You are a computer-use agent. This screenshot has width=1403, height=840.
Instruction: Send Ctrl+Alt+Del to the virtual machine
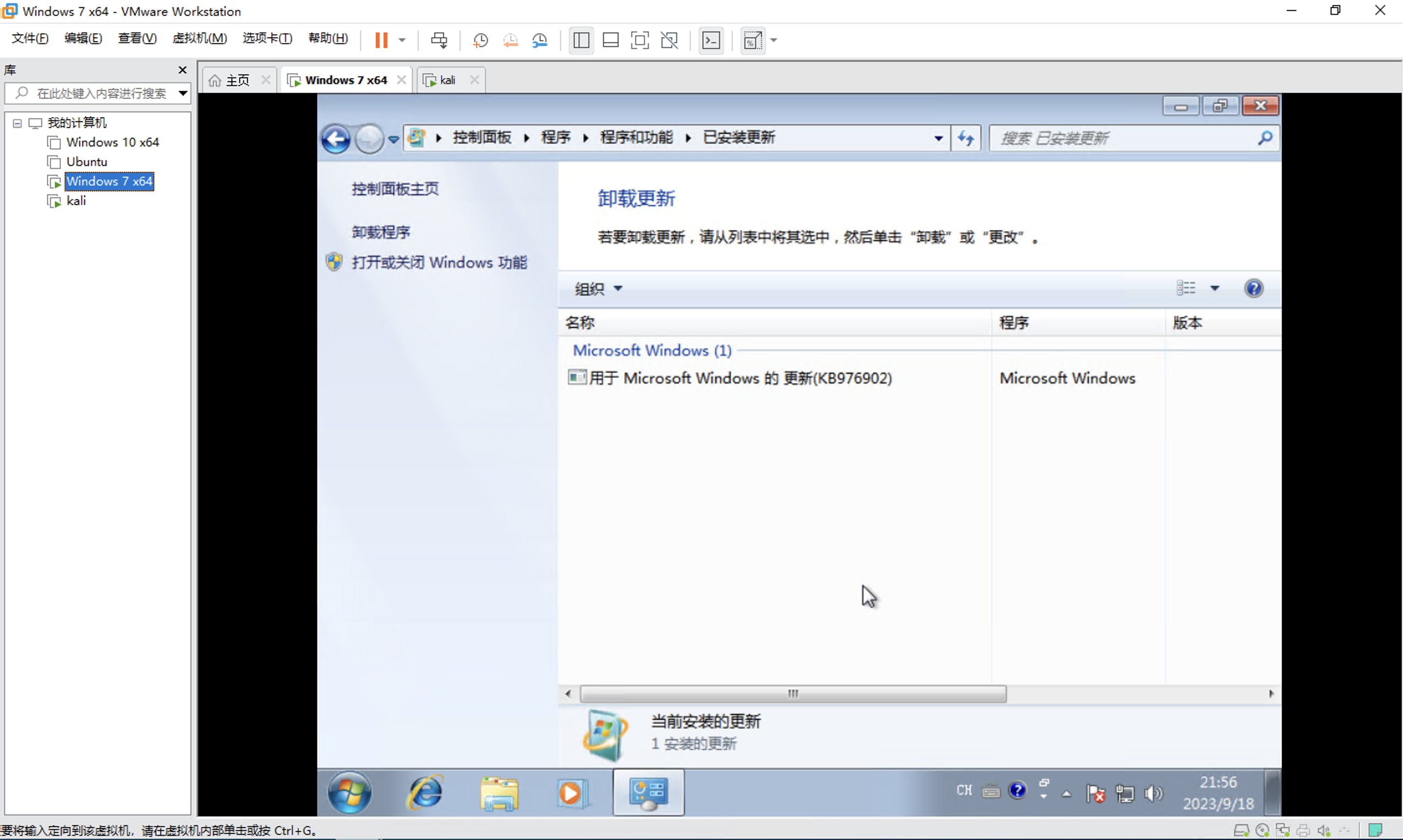click(439, 40)
